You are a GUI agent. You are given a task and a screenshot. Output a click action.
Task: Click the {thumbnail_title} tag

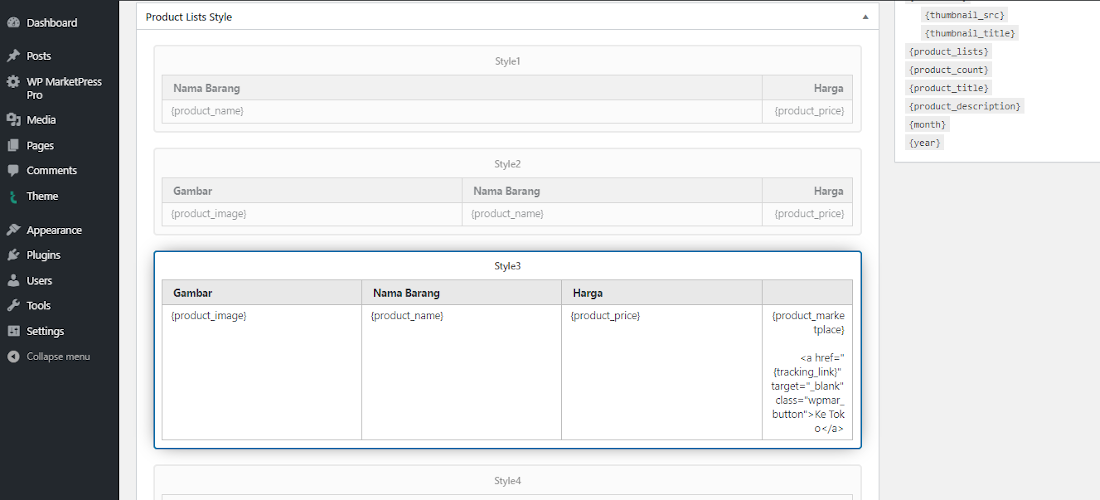[970, 33]
